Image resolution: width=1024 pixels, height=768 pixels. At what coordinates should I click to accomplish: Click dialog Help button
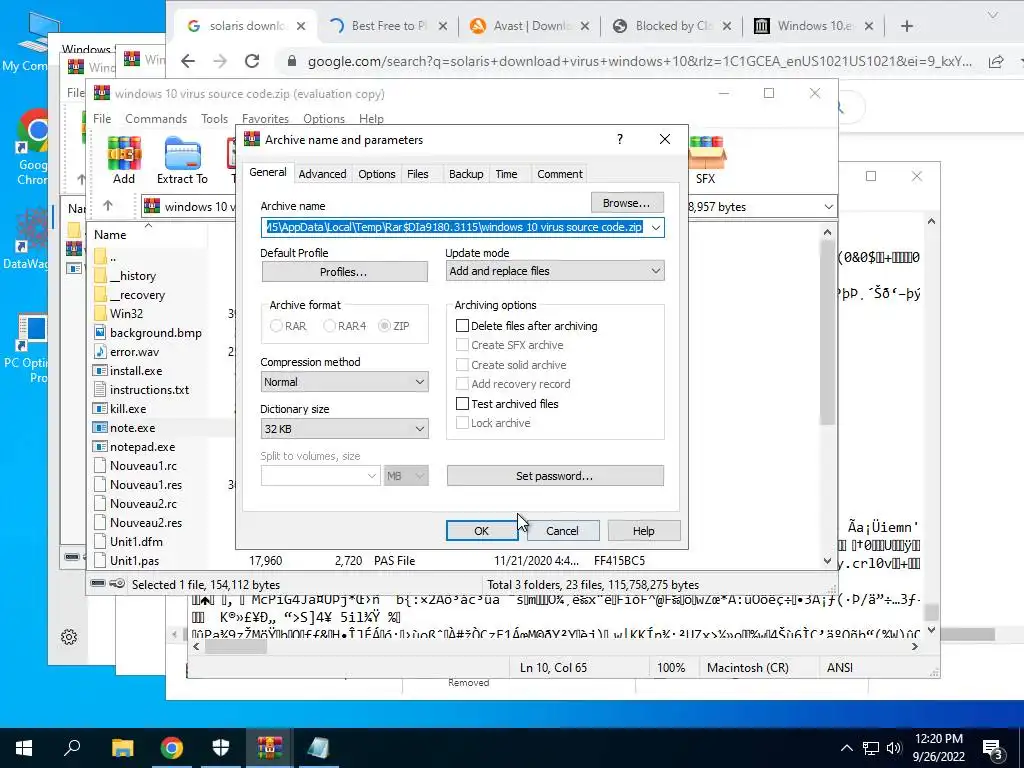[643, 531]
